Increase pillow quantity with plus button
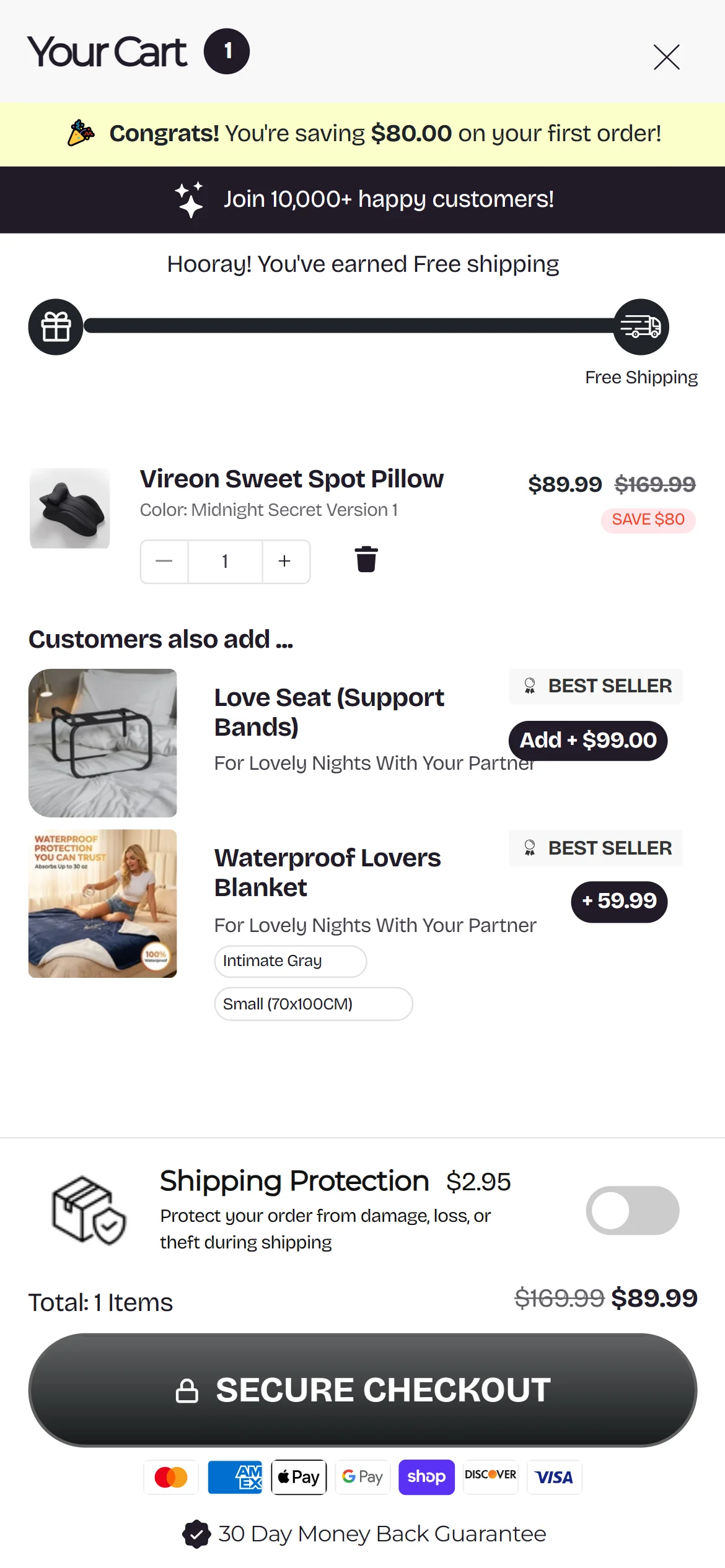Image resolution: width=725 pixels, height=1568 pixels. point(284,561)
